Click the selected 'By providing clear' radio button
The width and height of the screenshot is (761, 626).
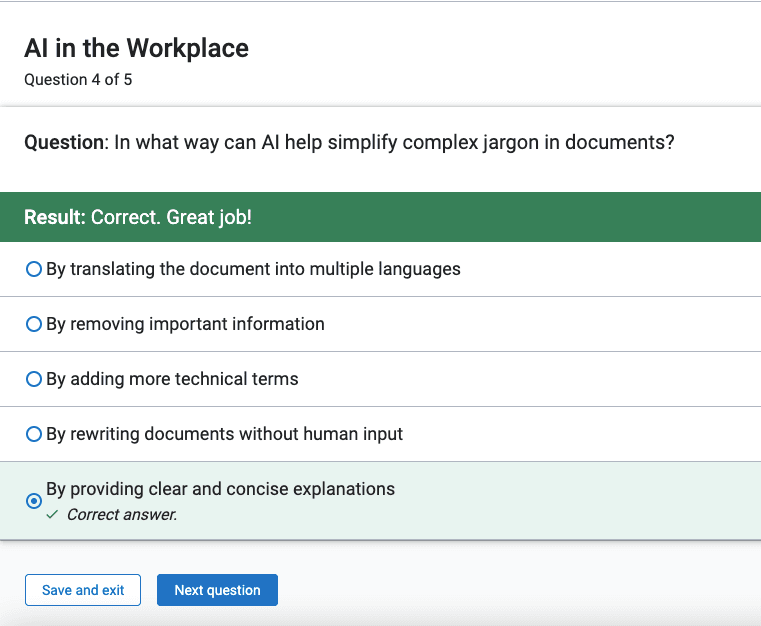[x=33, y=501]
